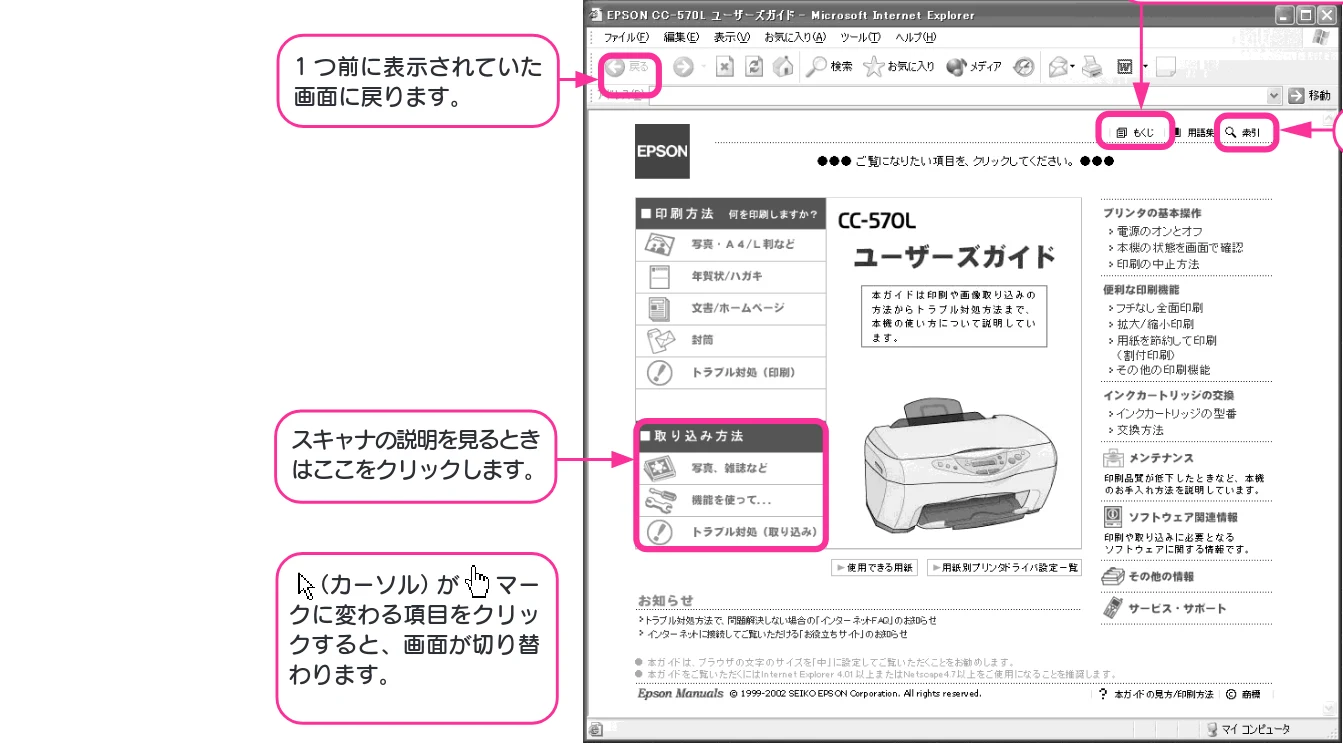
Task: Click the EPSON logo
Action: (662, 151)
